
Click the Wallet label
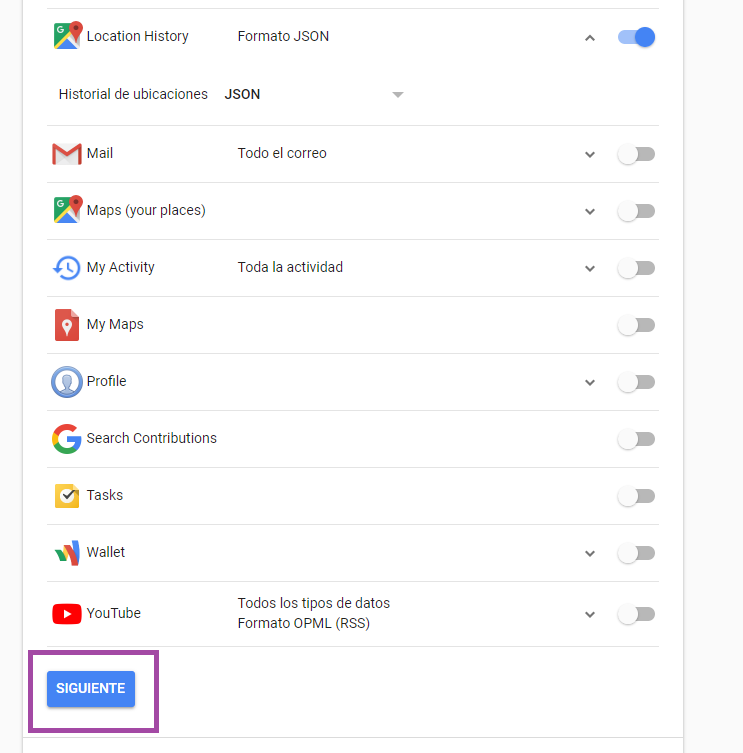point(106,552)
